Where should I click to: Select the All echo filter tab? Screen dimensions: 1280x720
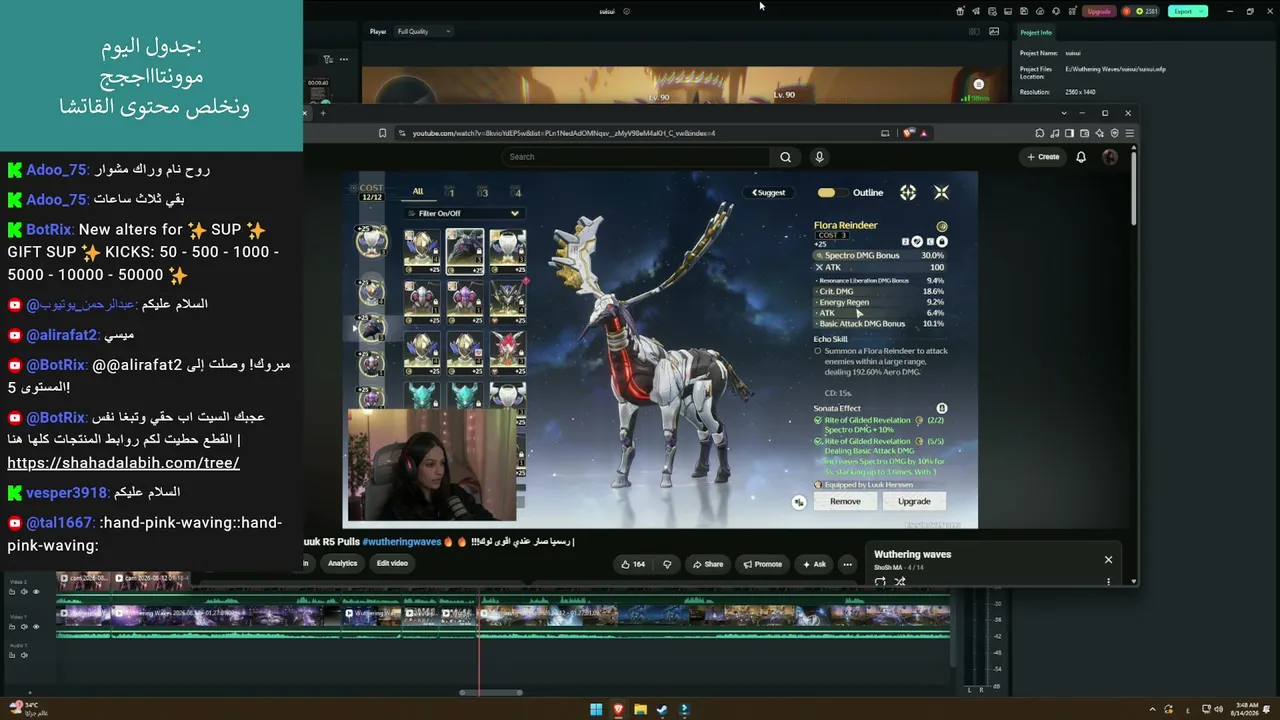(x=418, y=192)
